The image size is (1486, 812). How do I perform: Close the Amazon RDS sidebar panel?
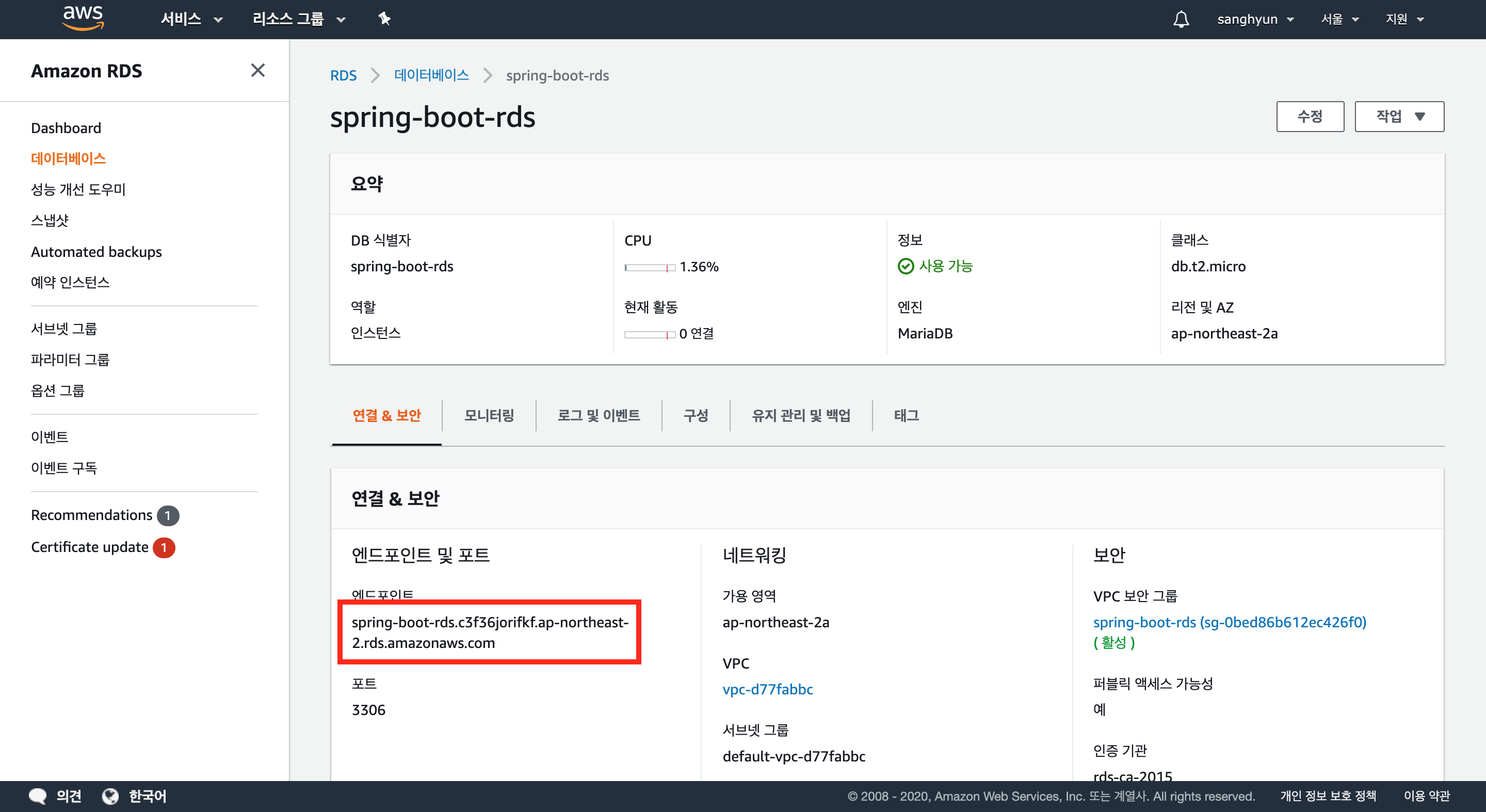[x=258, y=70]
